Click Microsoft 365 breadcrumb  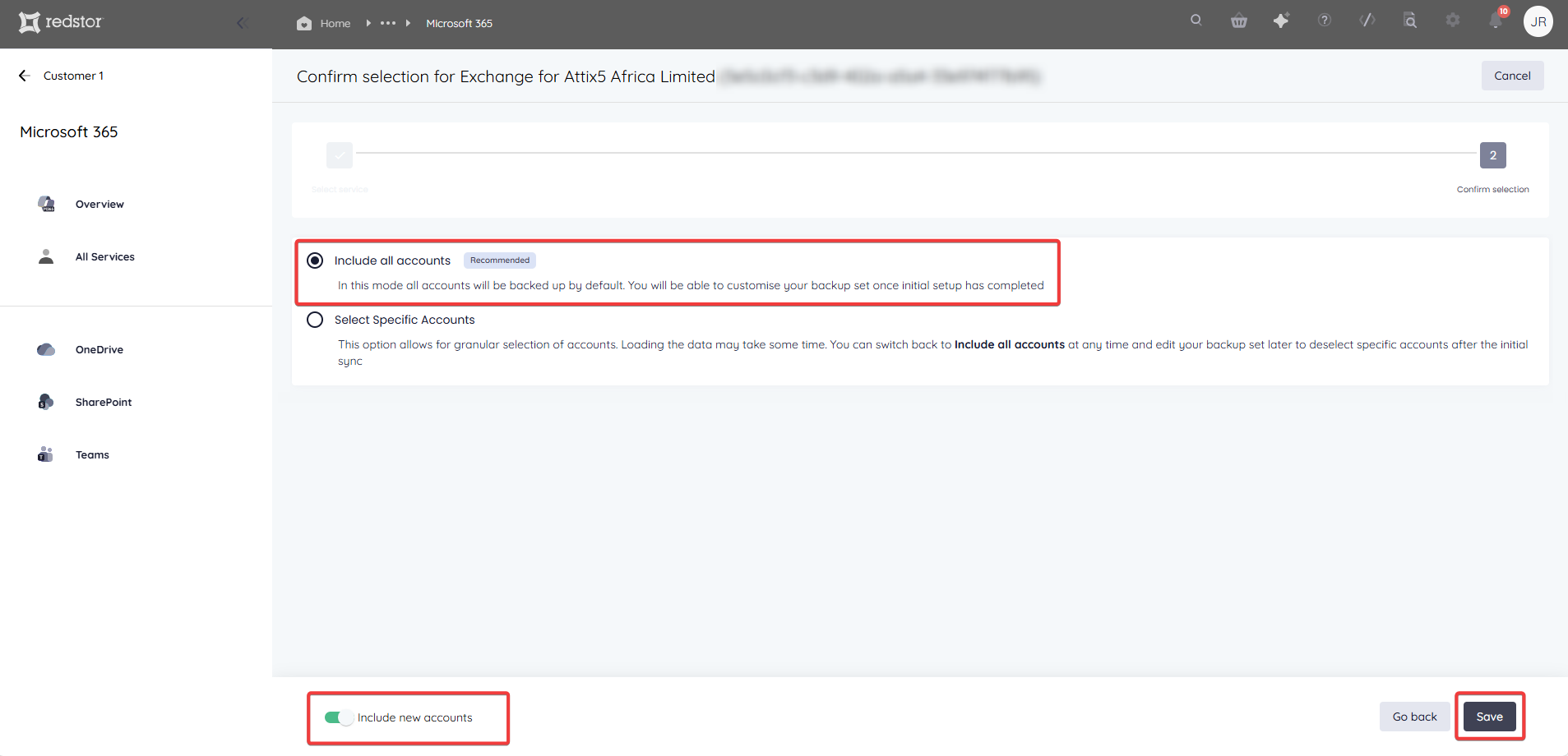(x=459, y=23)
